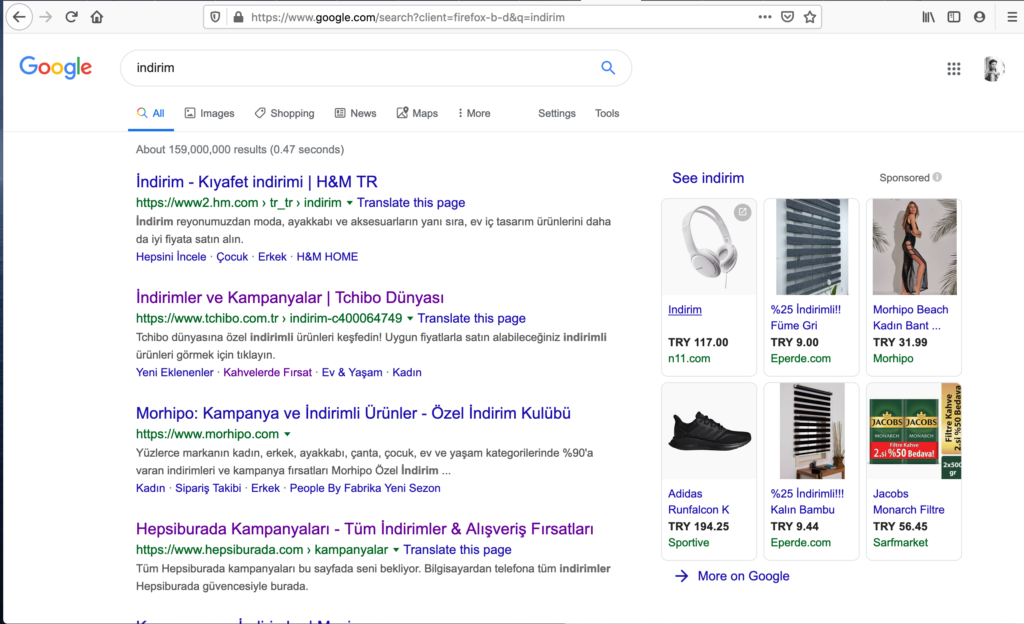The height and width of the screenshot is (624, 1024).
Task: Bookmark this page with the star
Action: click(x=810, y=17)
